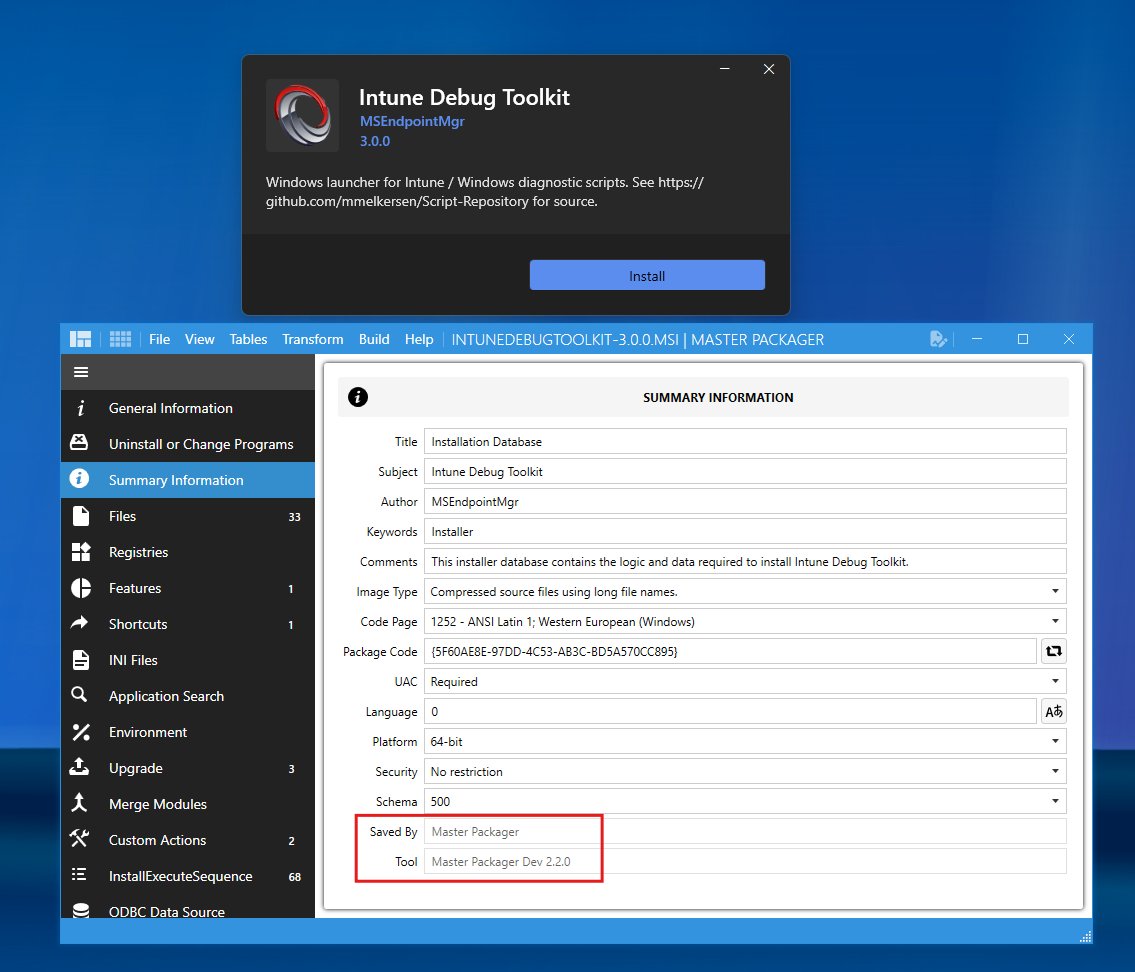Open the Image Type dropdown
Viewport: 1135px width, 972px height.
(745, 591)
